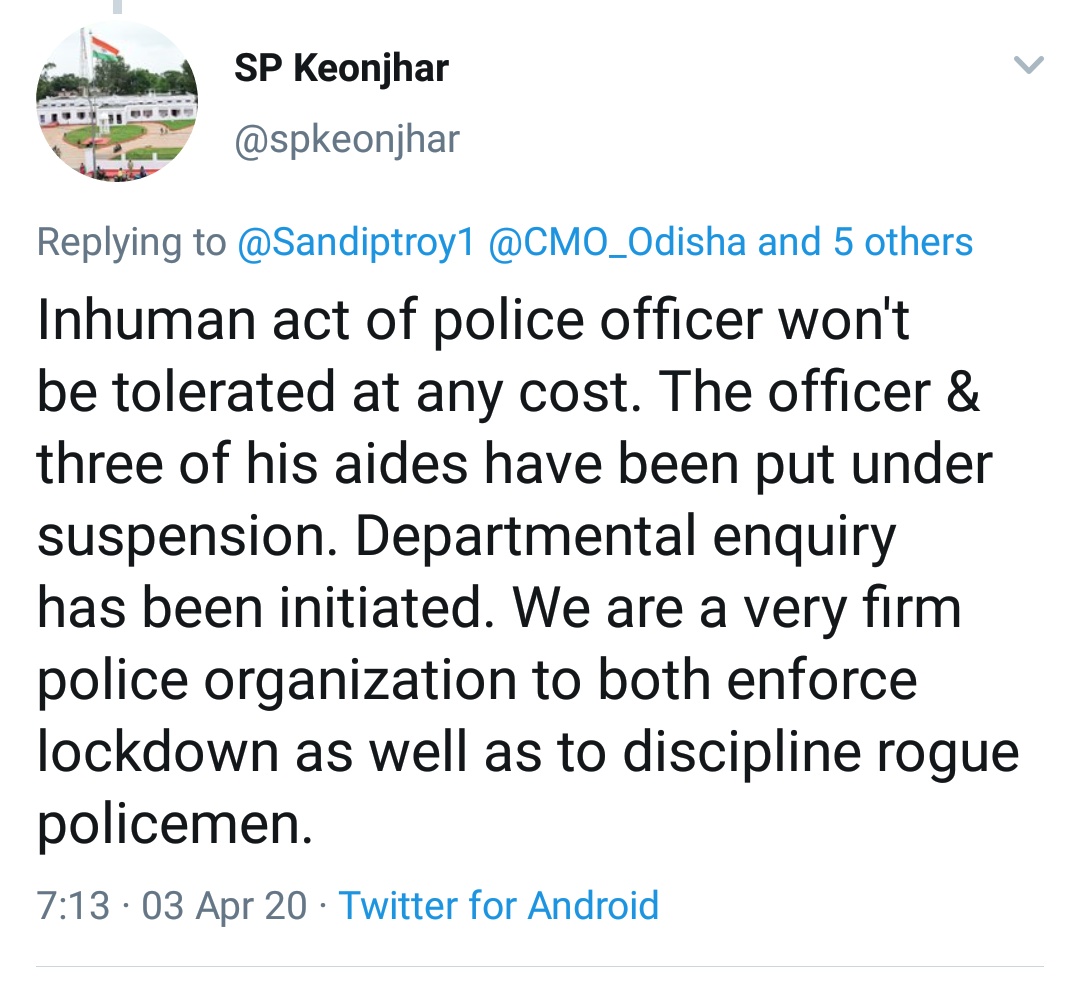Click the SP Keonjhar display name
1080x983 pixels.
click(341, 68)
